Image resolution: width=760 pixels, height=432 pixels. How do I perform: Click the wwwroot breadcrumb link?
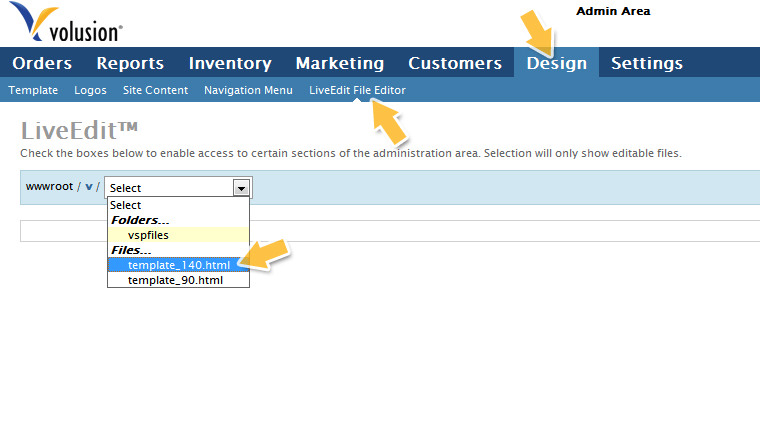[x=49, y=187]
